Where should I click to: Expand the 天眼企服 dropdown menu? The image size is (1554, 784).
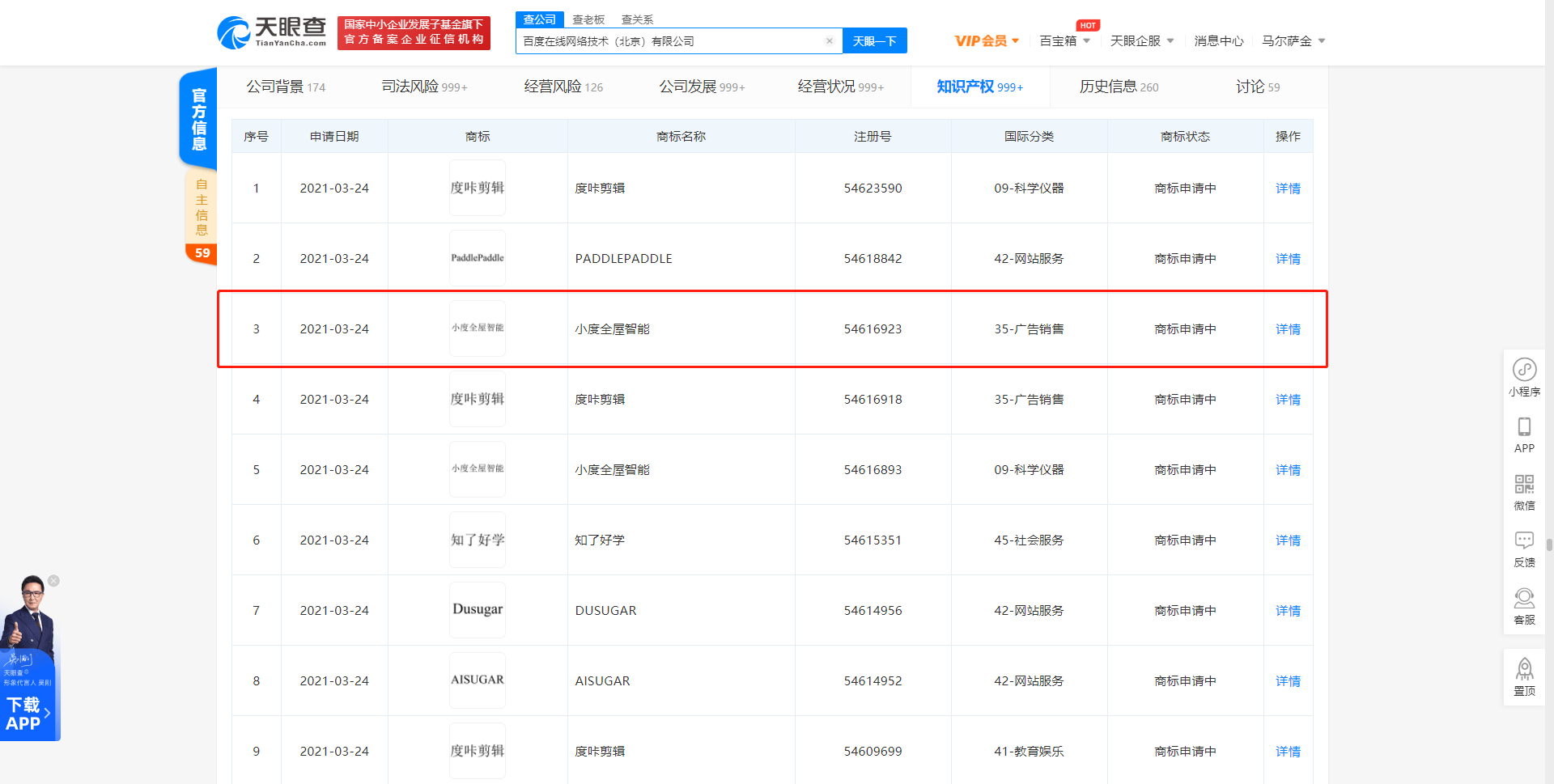coord(1142,41)
